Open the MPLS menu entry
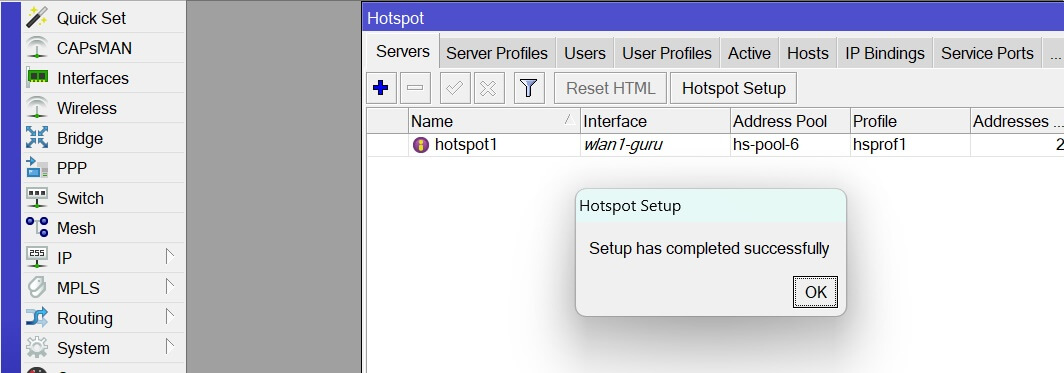 point(103,288)
